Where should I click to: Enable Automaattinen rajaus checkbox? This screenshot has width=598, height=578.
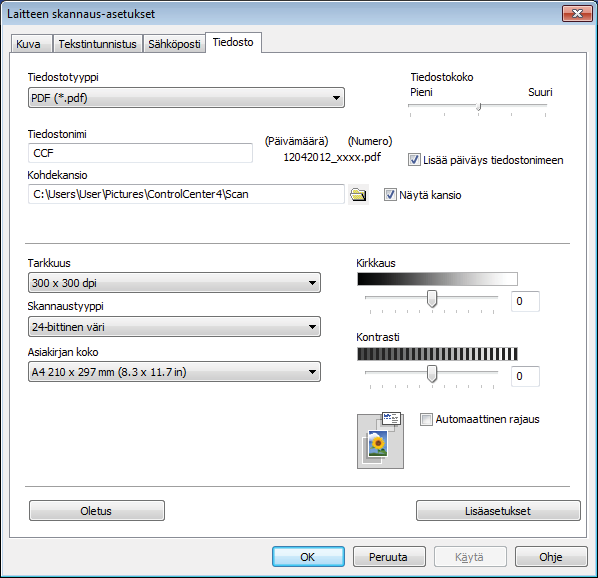coord(426,419)
